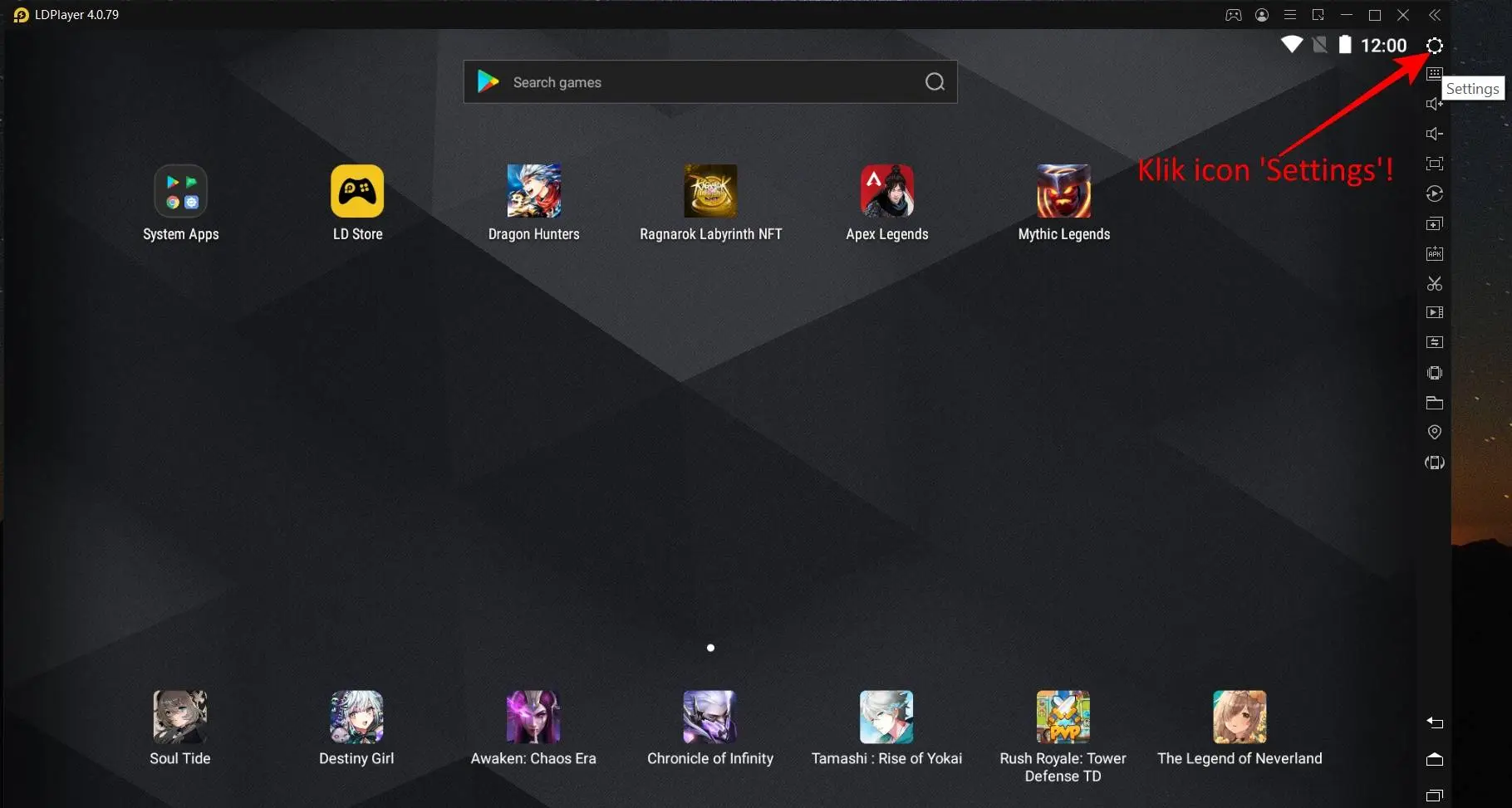The image size is (1512, 808).
Task: Tap the Android back button
Action: click(x=1435, y=722)
